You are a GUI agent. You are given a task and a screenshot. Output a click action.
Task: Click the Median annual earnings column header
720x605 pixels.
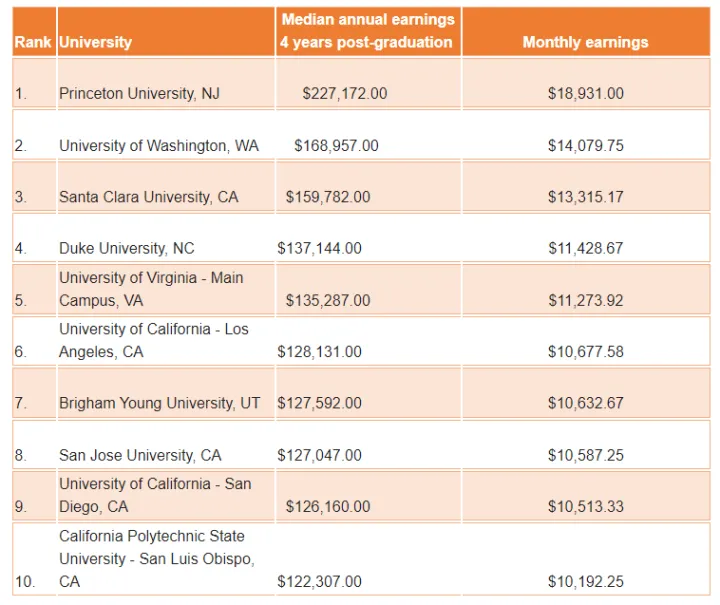point(367,31)
